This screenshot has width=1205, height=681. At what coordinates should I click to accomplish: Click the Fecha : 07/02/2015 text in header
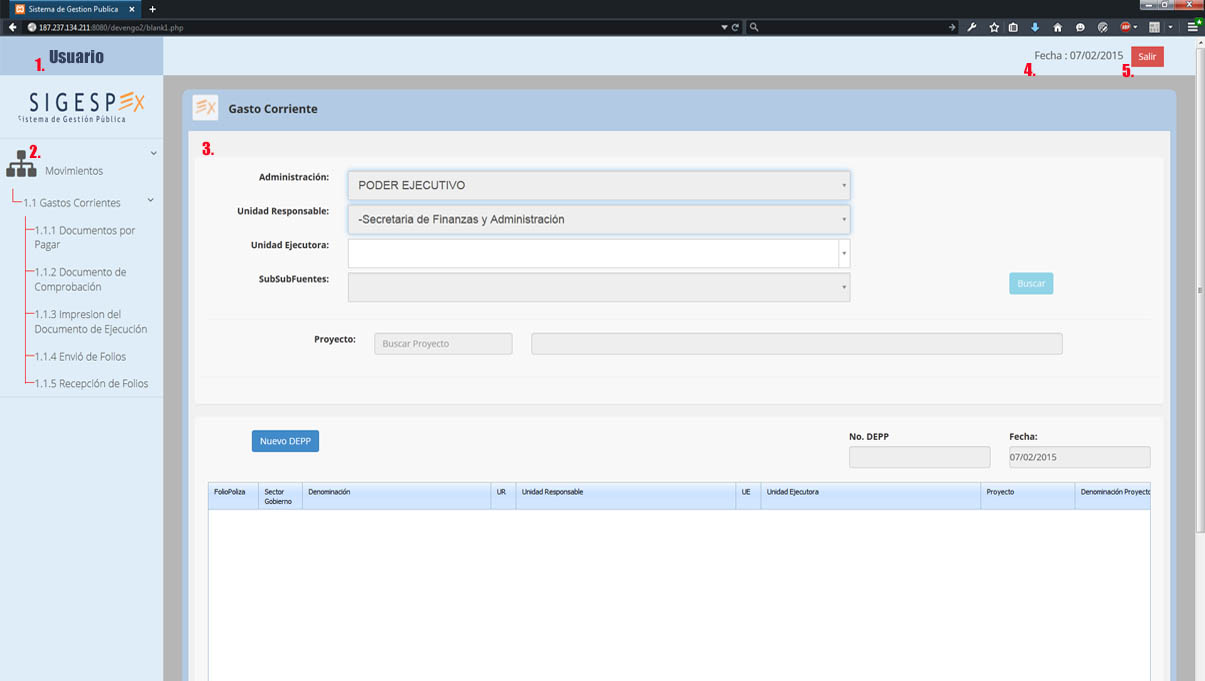1079,56
